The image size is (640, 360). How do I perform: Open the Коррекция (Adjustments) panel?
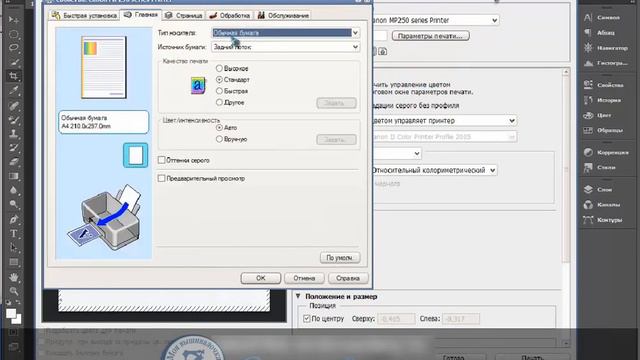point(606,152)
